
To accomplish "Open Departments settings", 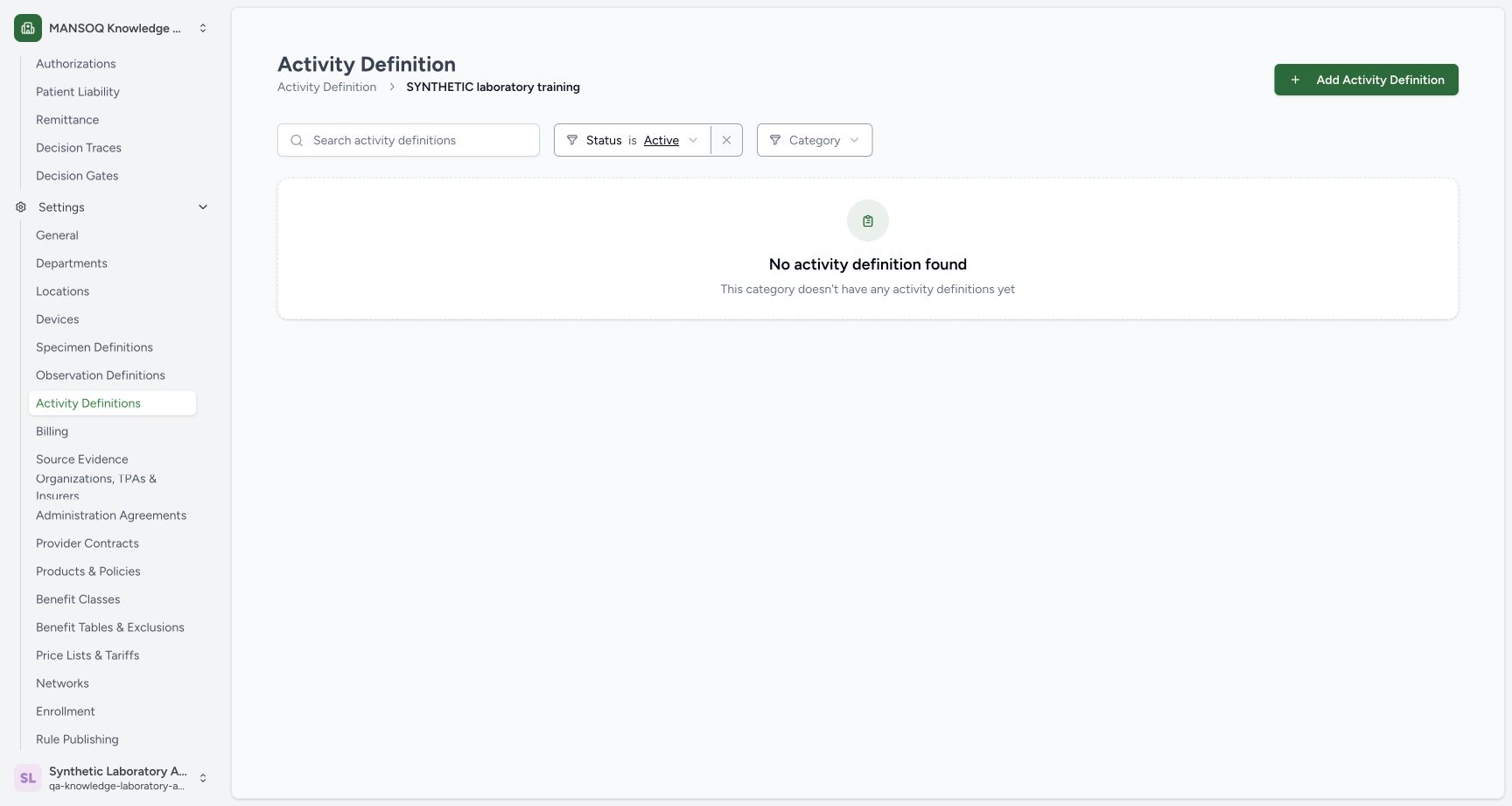I will pyautogui.click(x=72, y=263).
